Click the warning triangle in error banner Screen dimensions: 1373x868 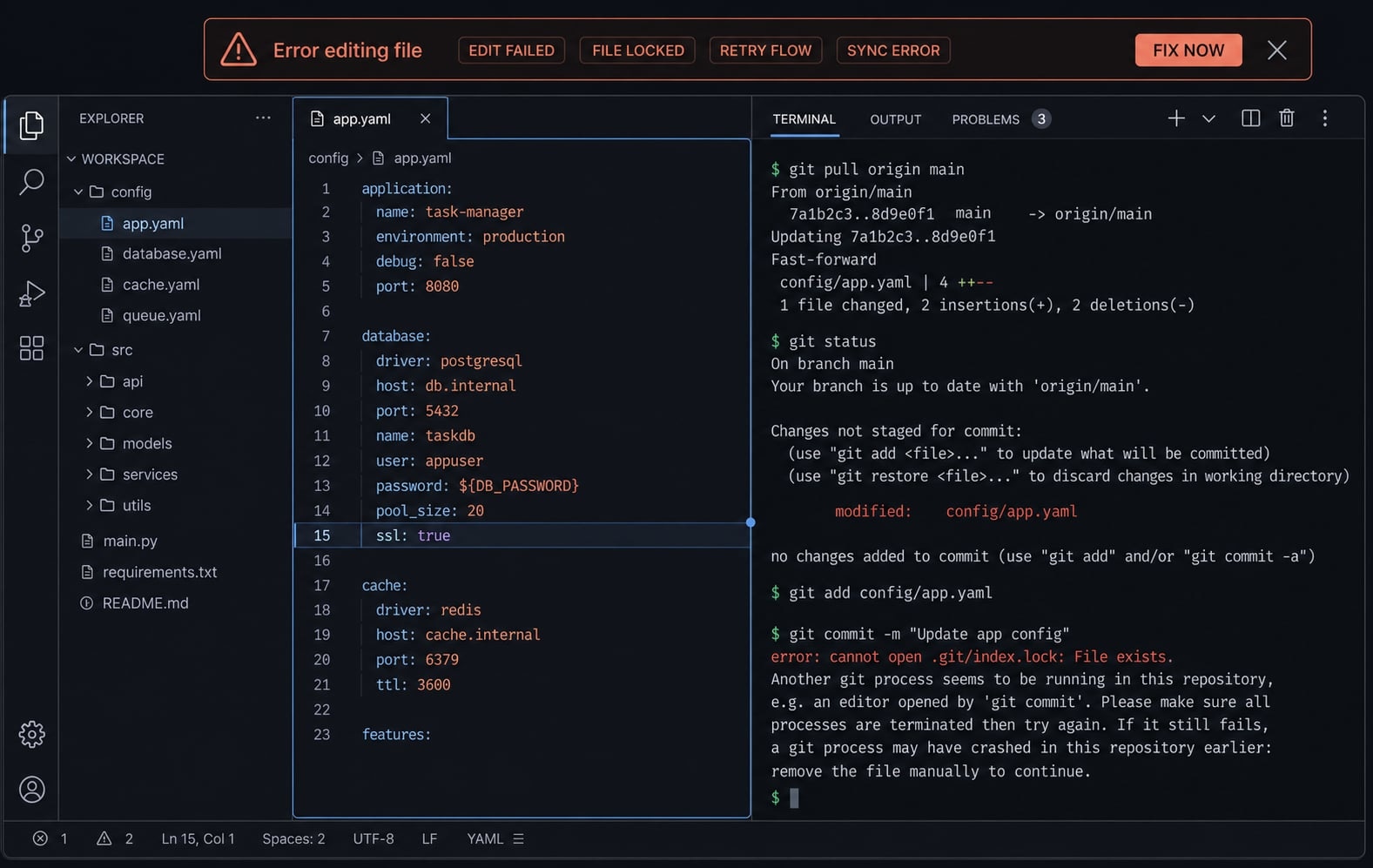(238, 50)
